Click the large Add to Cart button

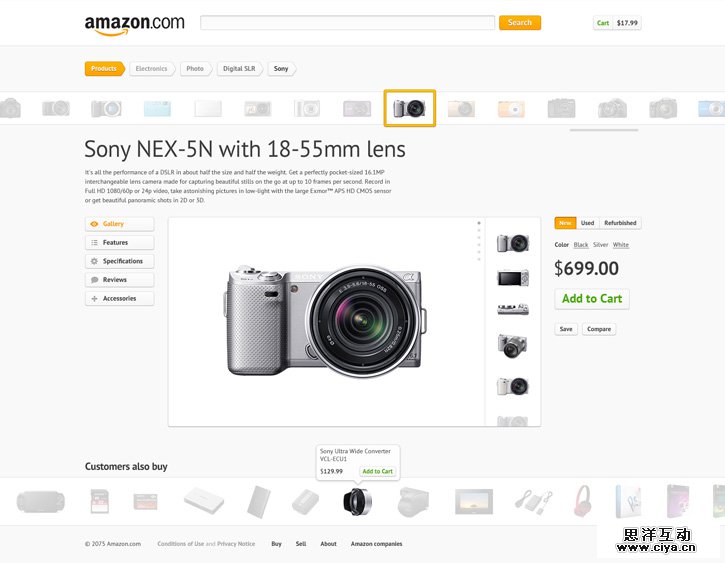pyautogui.click(x=592, y=299)
